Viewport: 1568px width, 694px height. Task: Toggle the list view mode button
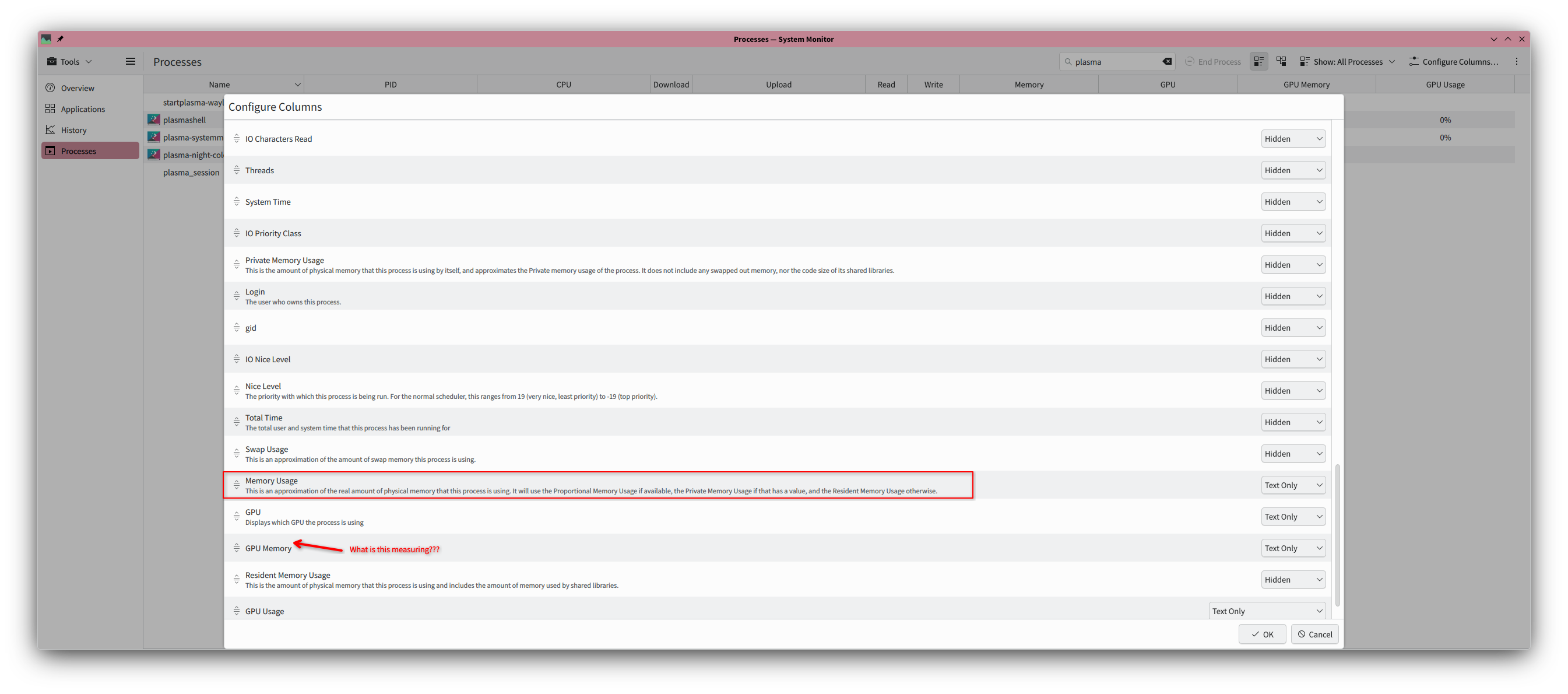tap(1258, 61)
